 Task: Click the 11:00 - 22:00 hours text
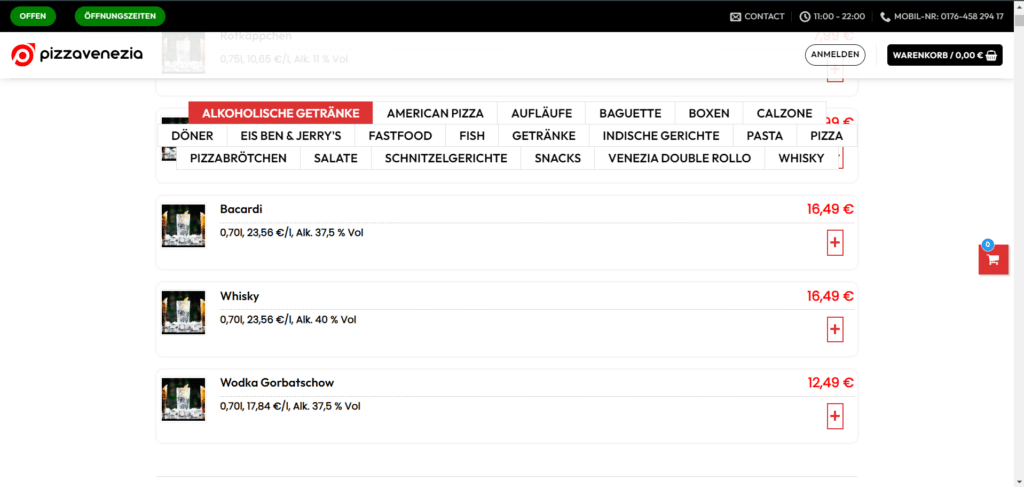839,17
